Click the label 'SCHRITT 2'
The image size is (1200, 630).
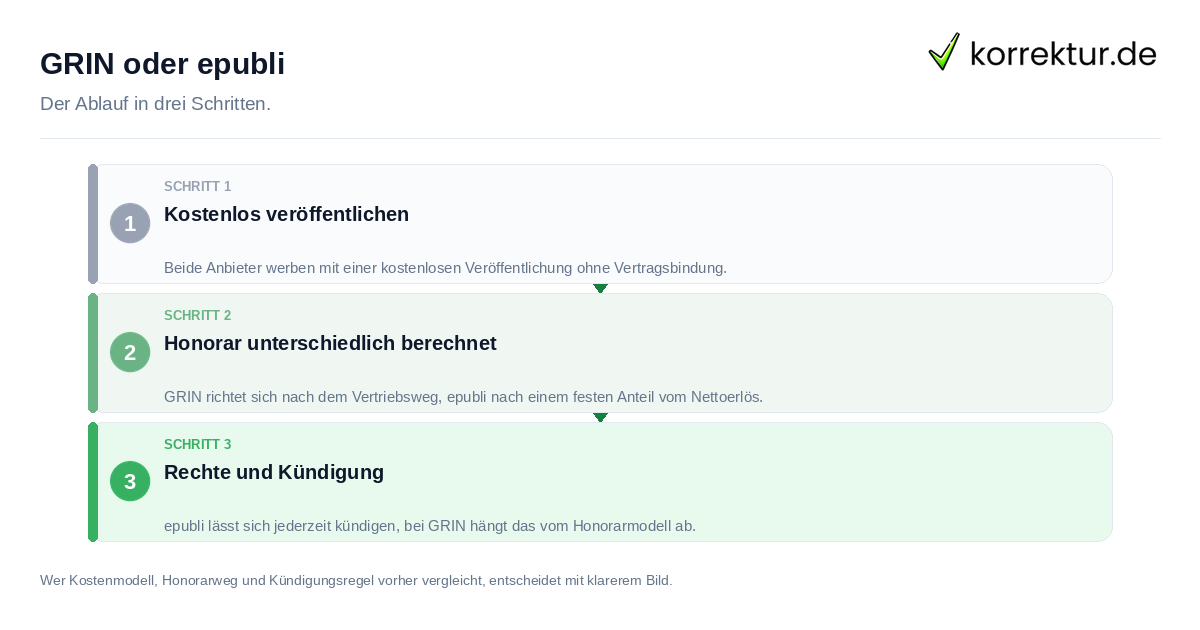tap(198, 316)
